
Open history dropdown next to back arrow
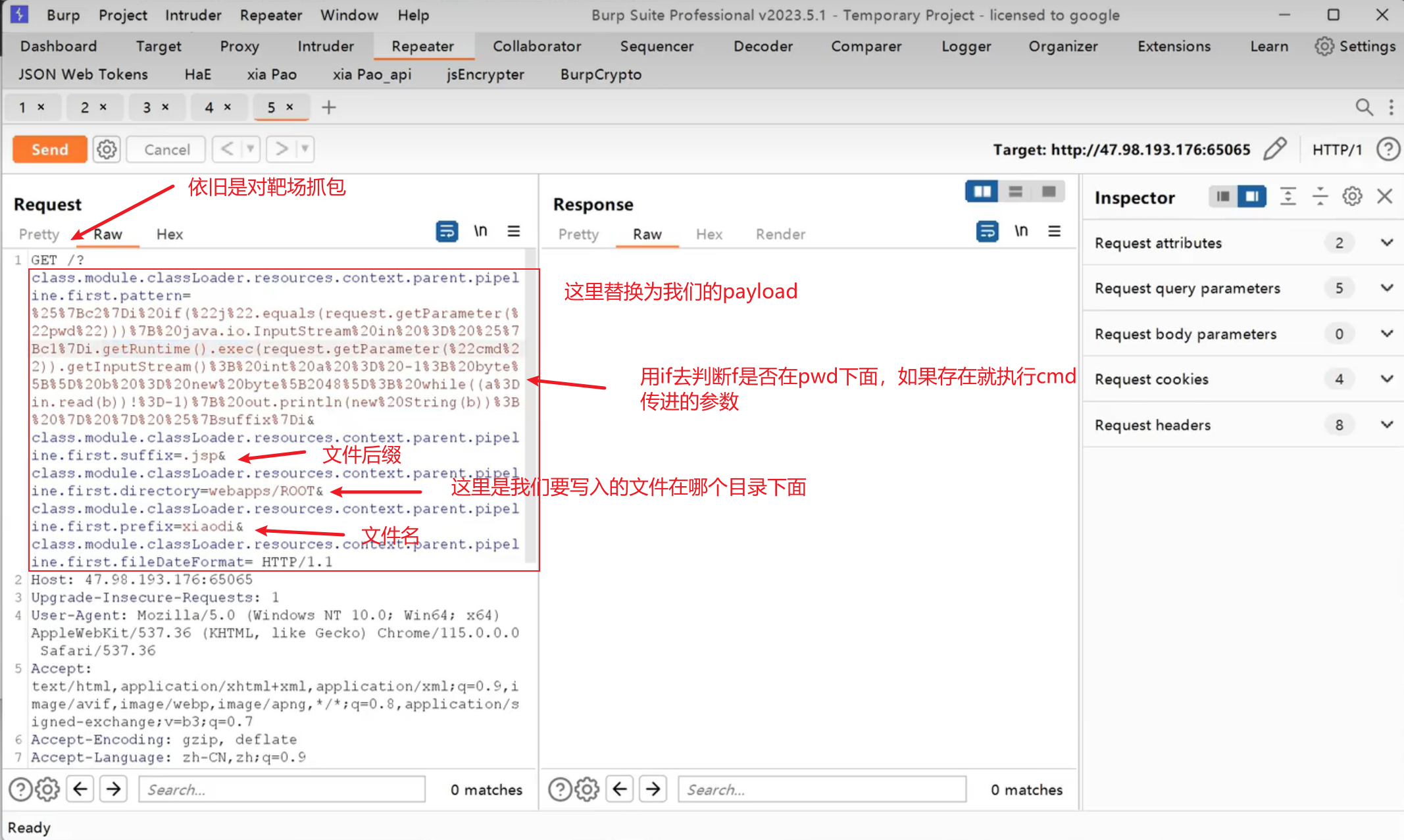tap(251, 149)
